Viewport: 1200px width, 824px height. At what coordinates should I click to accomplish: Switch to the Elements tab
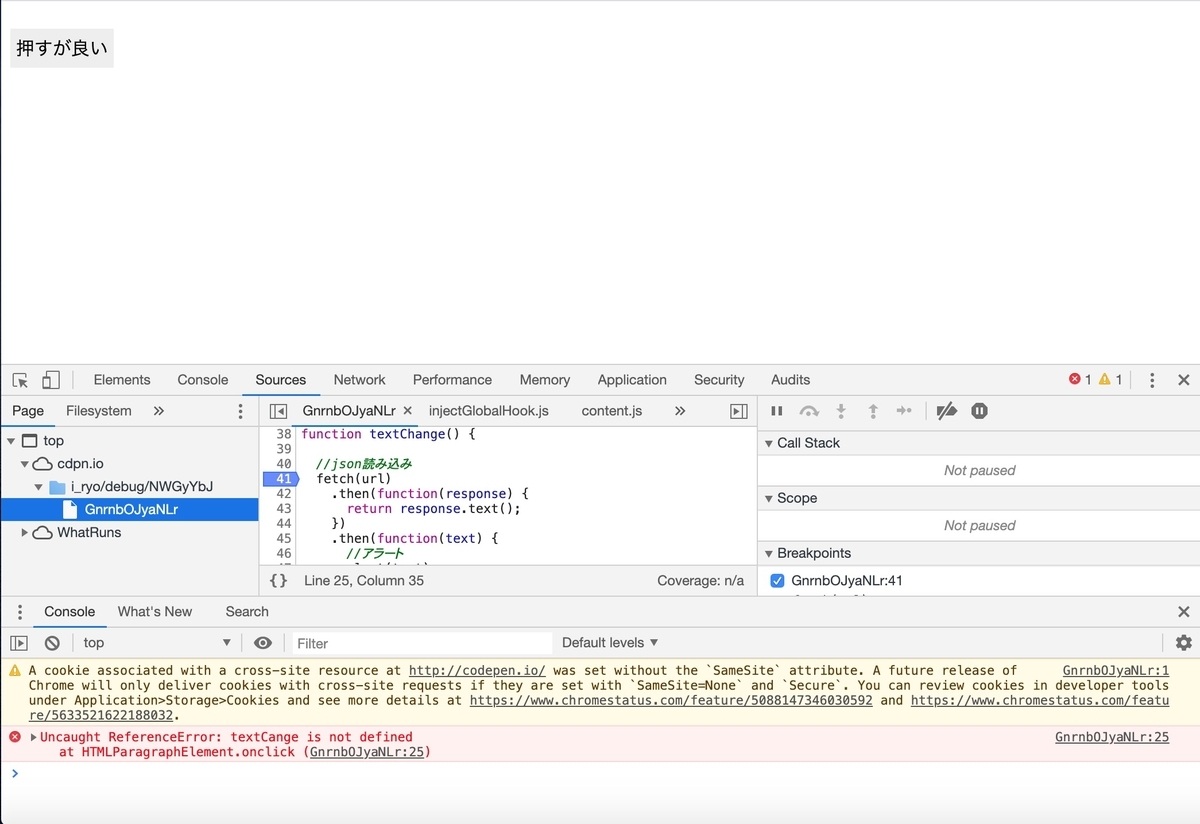(x=122, y=380)
